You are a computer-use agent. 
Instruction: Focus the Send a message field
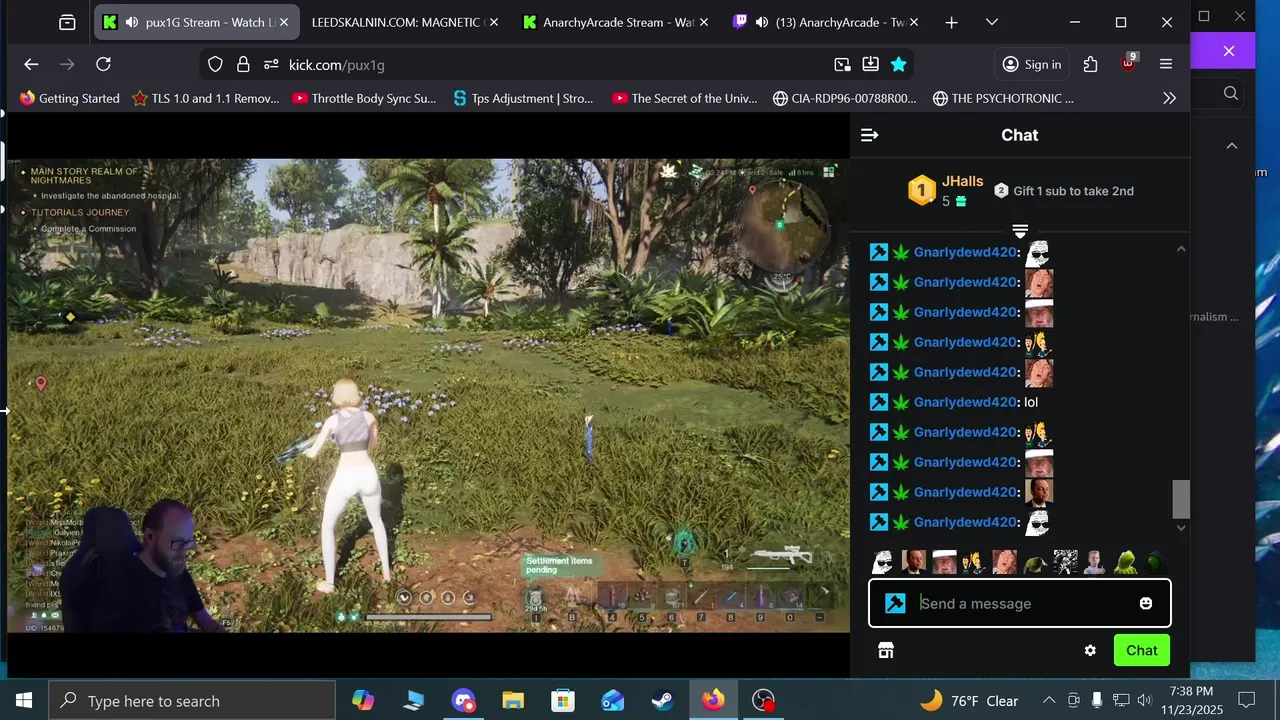point(1019,603)
